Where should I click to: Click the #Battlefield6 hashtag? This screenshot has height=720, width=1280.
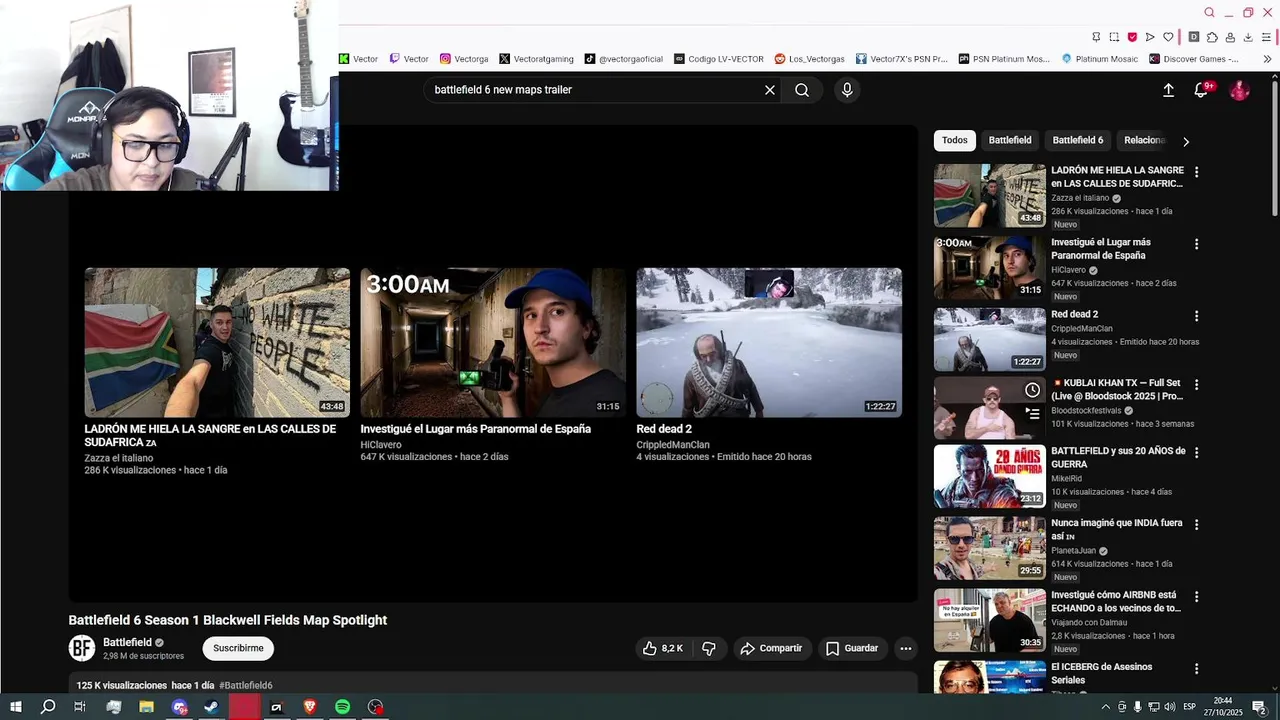point(246,685)
